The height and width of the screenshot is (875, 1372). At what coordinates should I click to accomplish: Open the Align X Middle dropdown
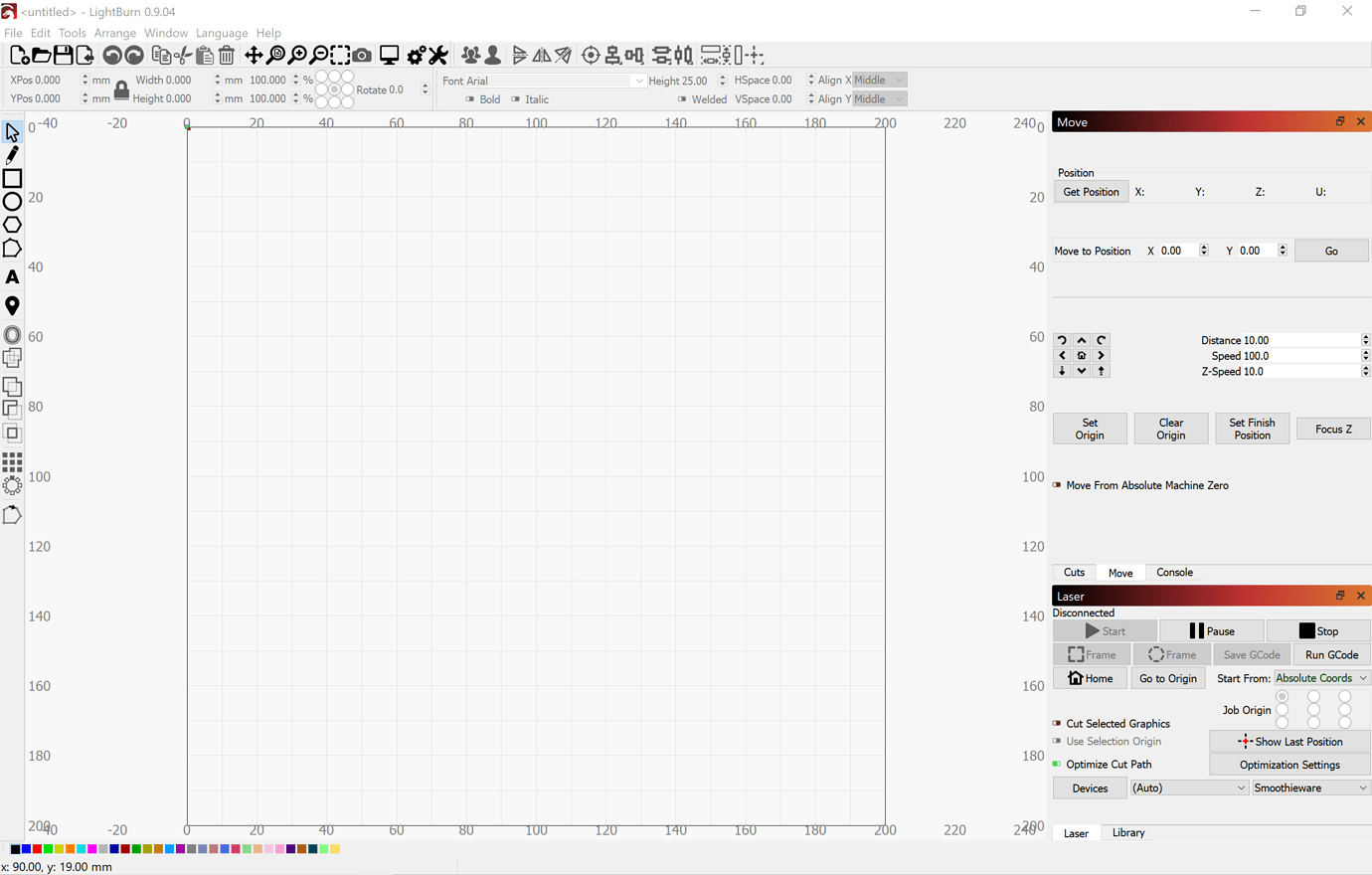[879, 81]
